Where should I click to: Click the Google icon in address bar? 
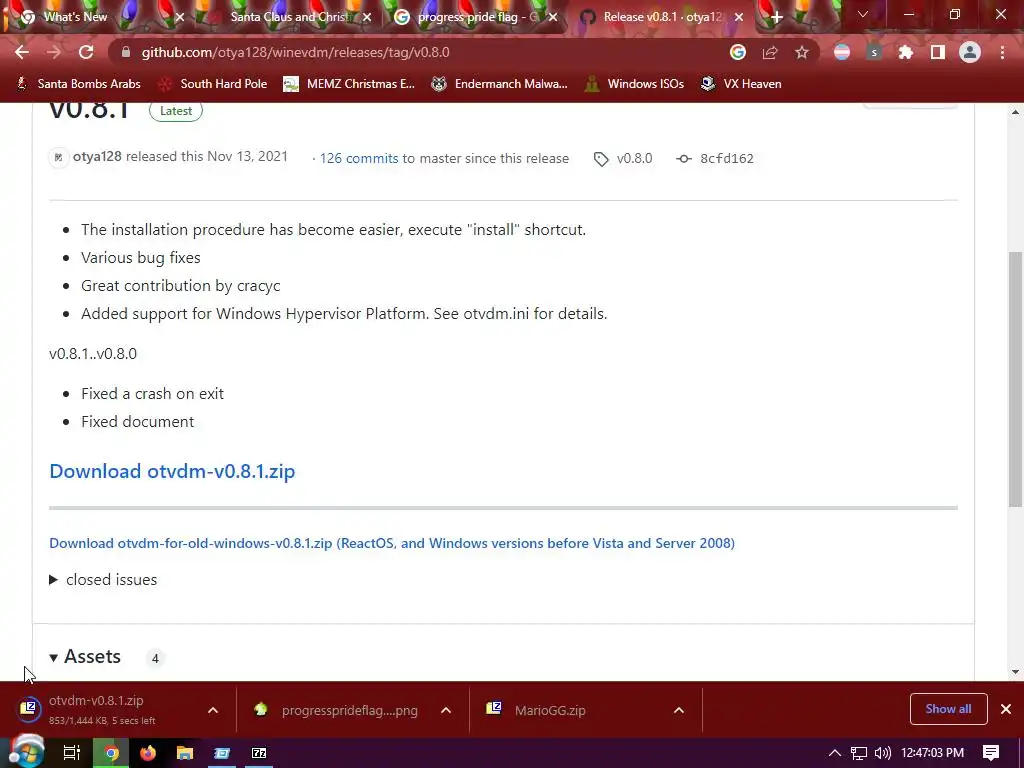click(738, 52)
